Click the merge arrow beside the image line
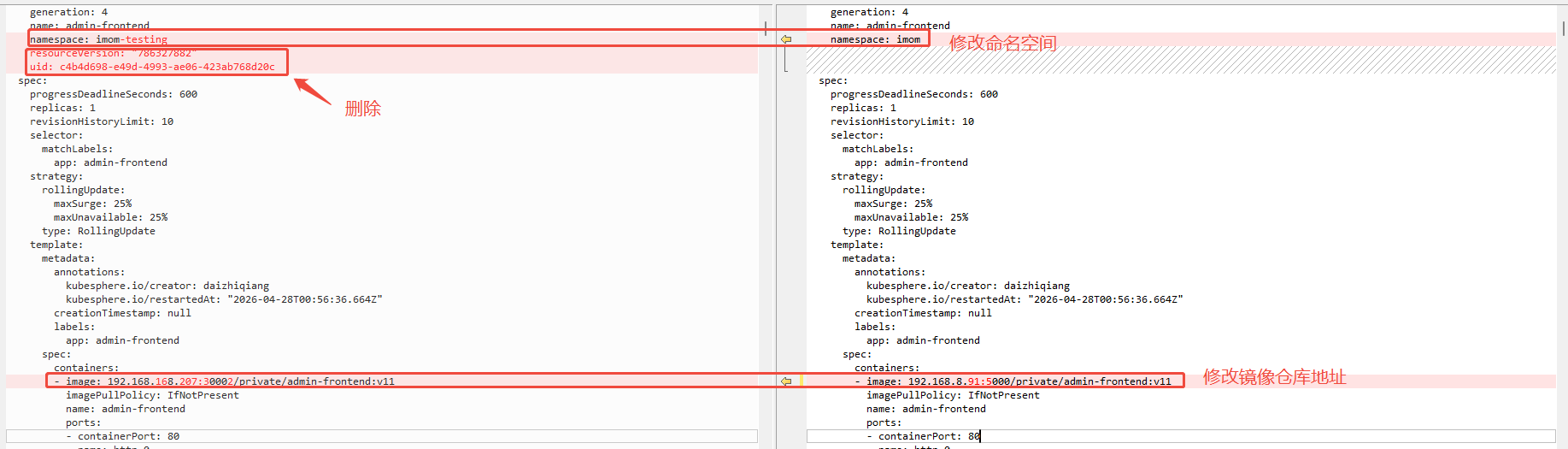Viewport: 1568px width, 449px height. 786,381
